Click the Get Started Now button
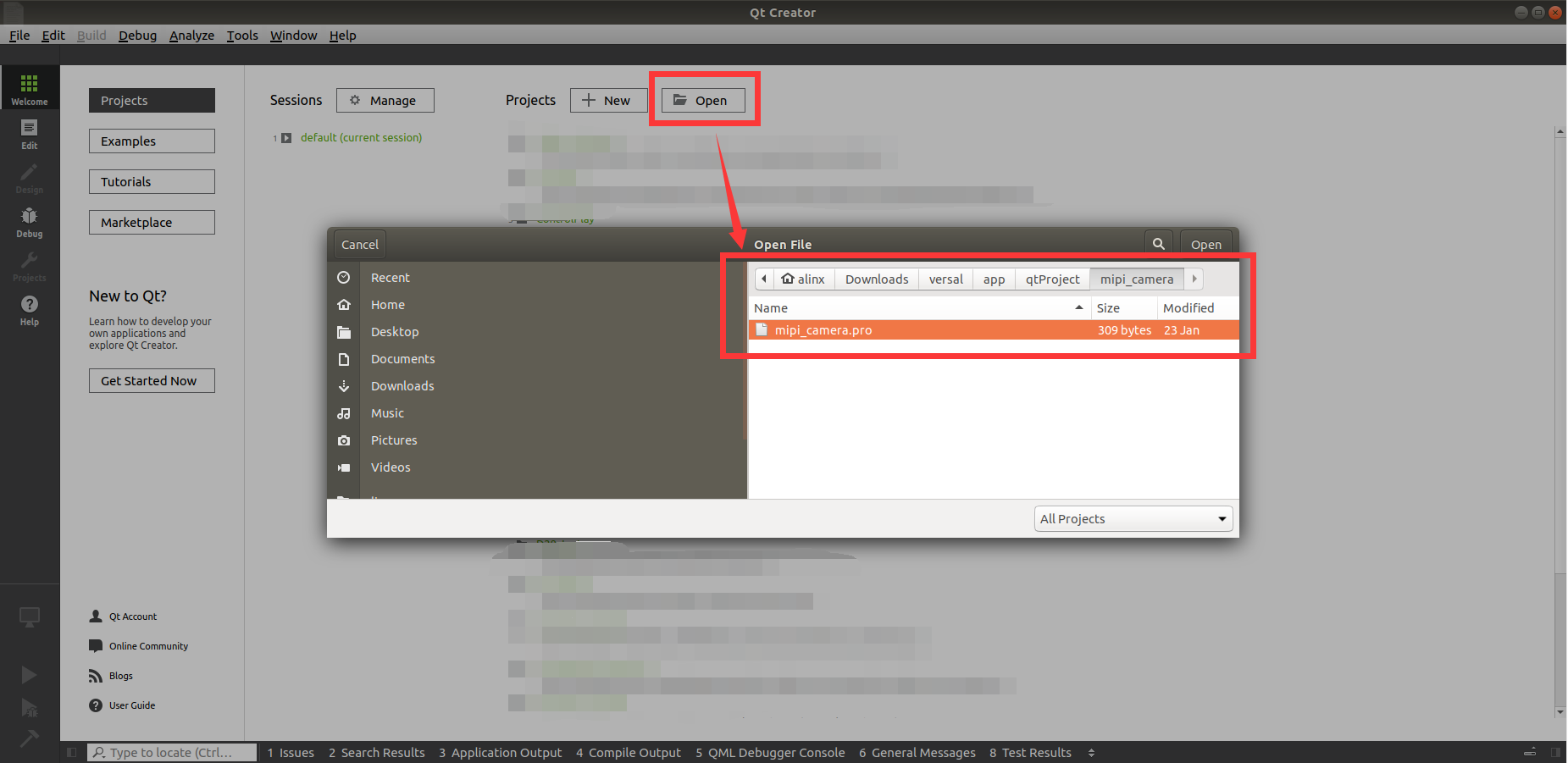Image resolution: width=1568 pixels, height=763 pixels. click(x=152, y=381)
